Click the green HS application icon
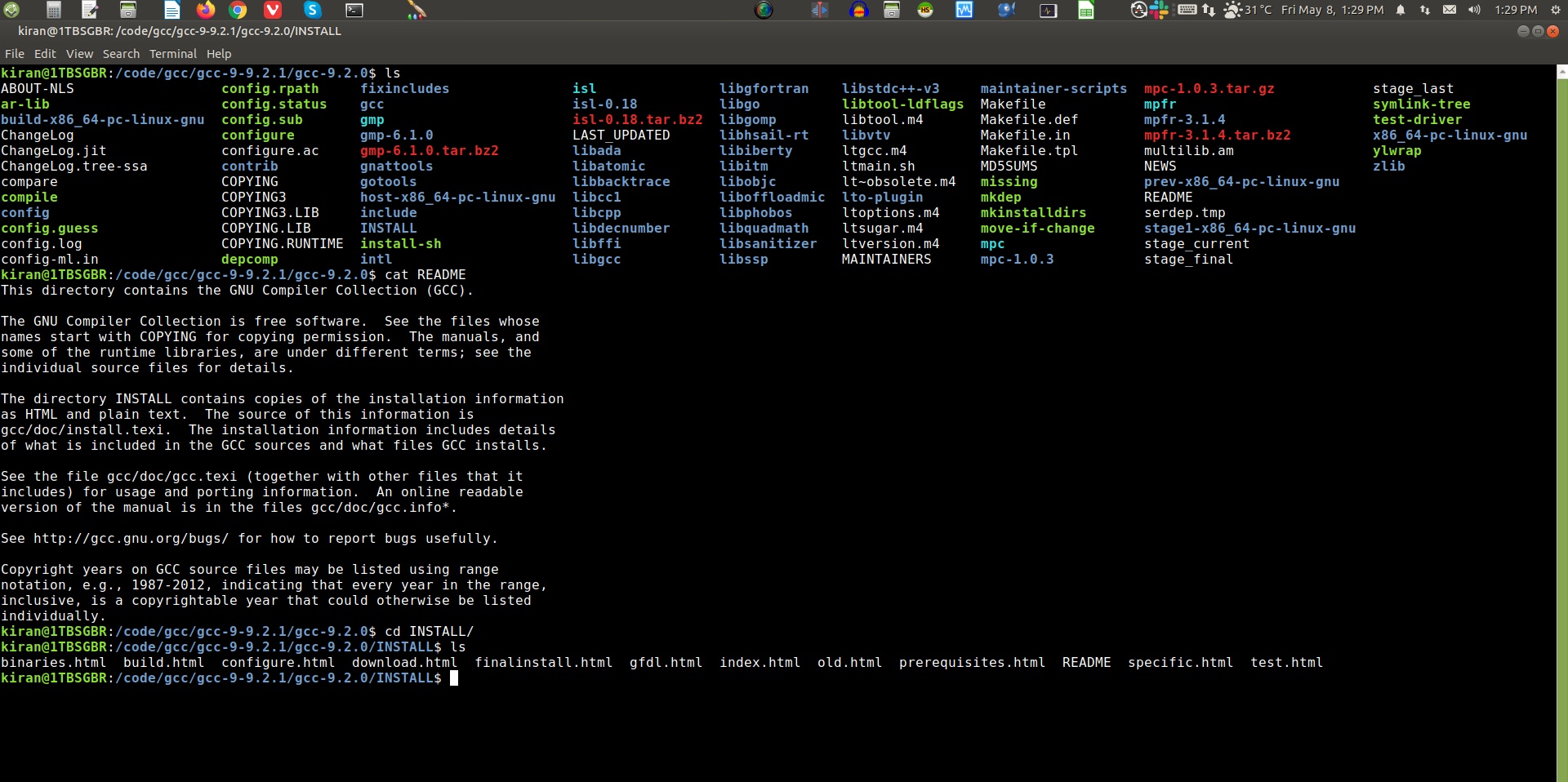Viewport: 1568px width, 782px height. coord(925,10)
